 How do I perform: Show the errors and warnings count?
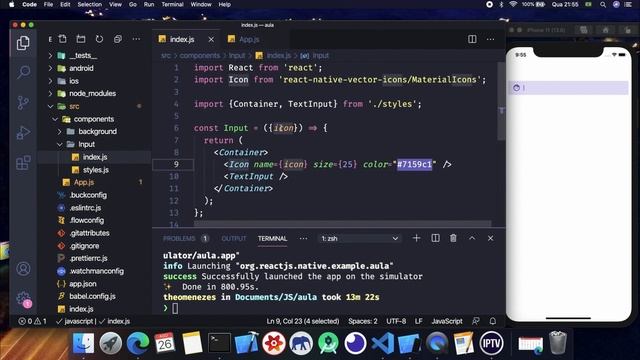tap(32, 321)
